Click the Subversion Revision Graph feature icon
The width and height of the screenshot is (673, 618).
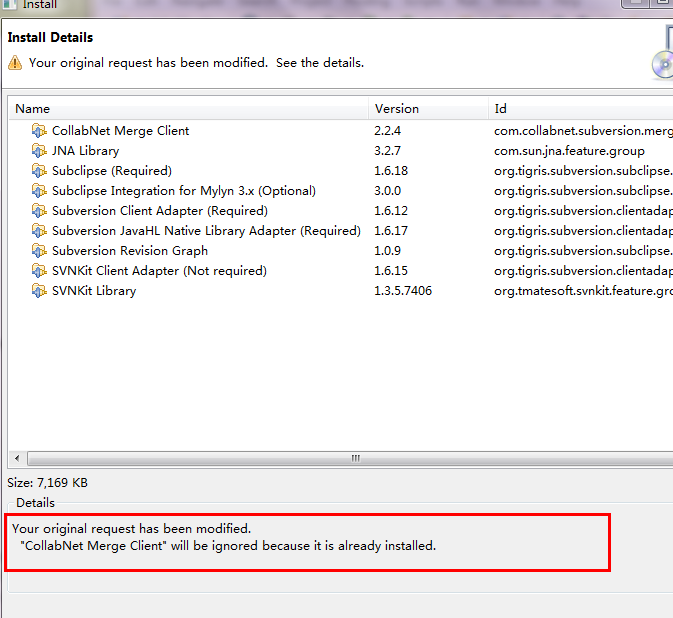point(39,251)
